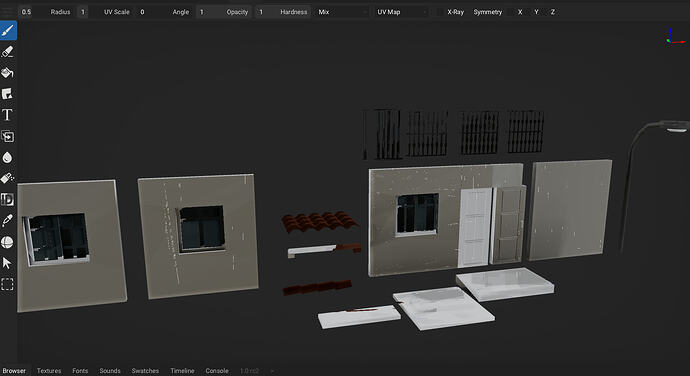Activate the dashed rectangle selection tool
Image resolution: width=690 pixels, height=376 pixels.
point(7,284)
